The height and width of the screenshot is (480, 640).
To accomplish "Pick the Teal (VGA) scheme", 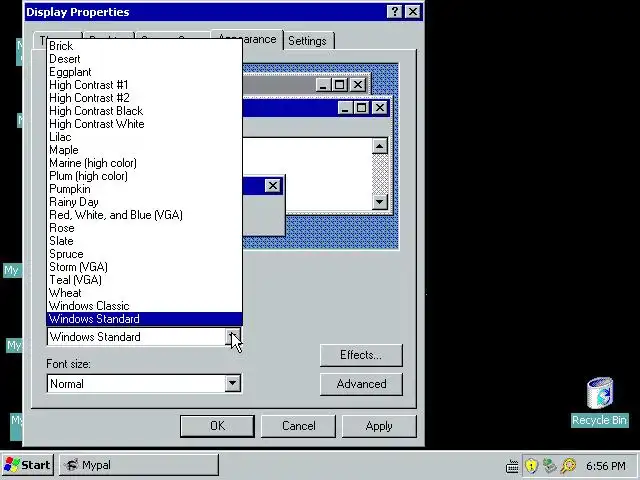I will 144,280.
